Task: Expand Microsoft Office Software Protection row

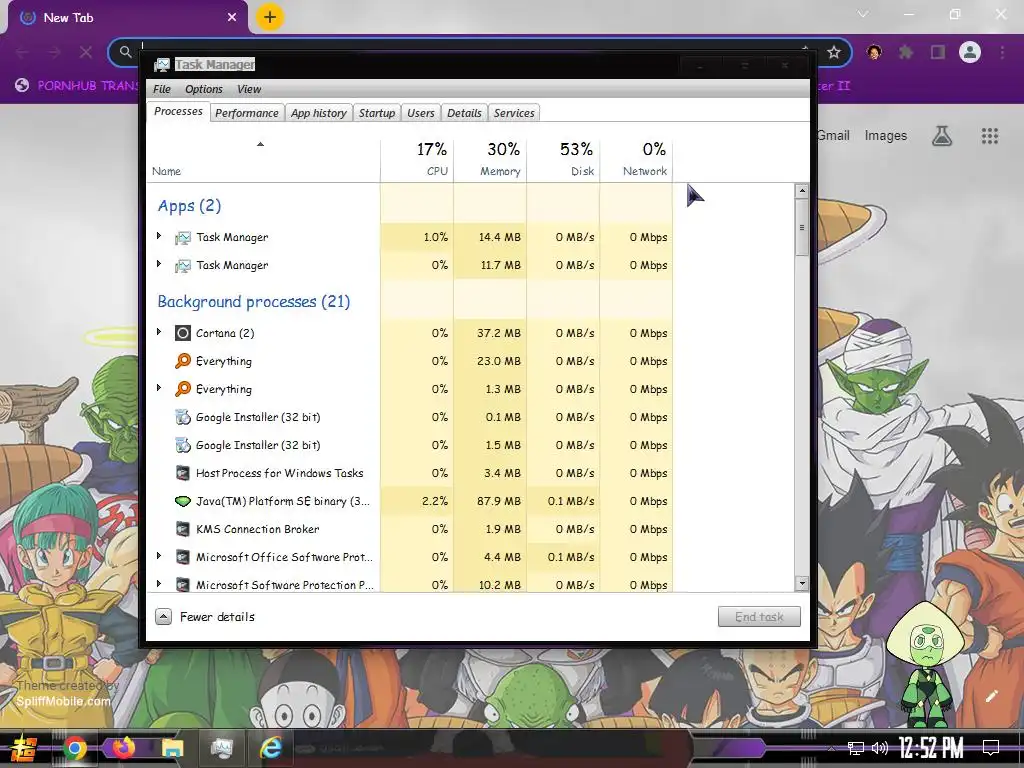Action: (159, 556)
